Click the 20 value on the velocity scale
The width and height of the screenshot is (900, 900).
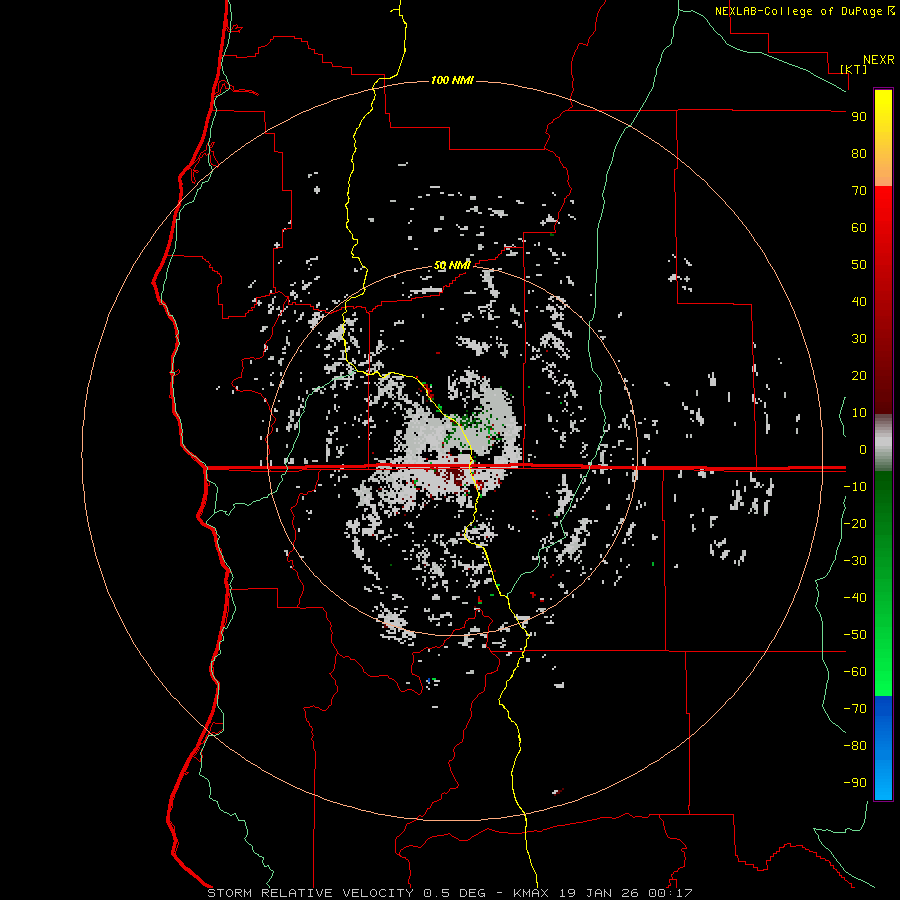pyautogui.click(x=859, y=376)
